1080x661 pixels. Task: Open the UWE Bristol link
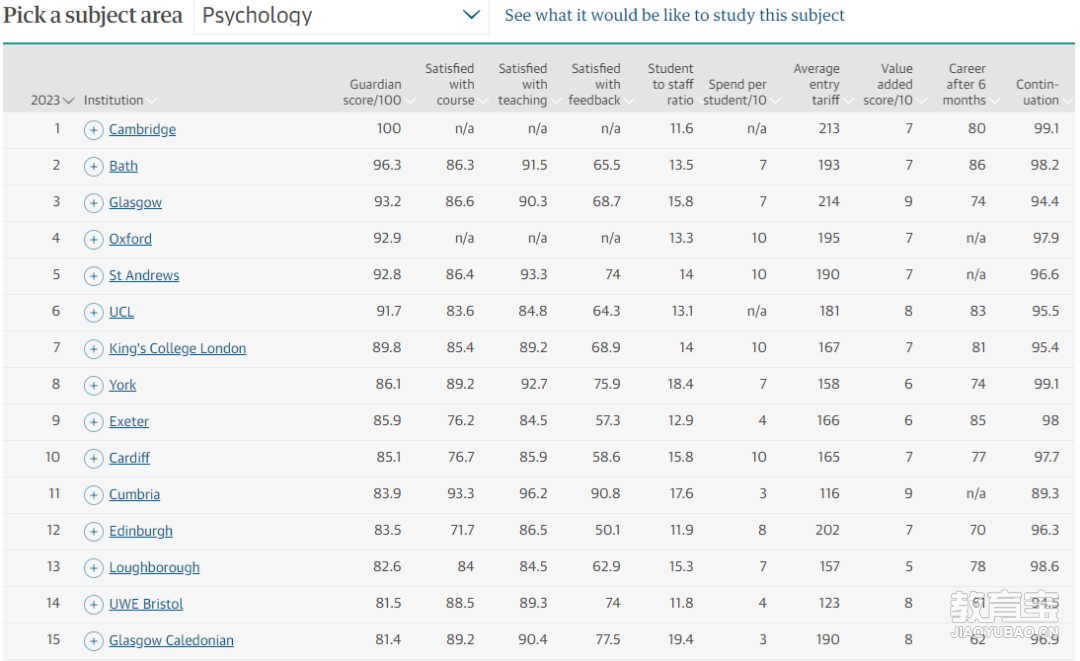click(146, 604)
